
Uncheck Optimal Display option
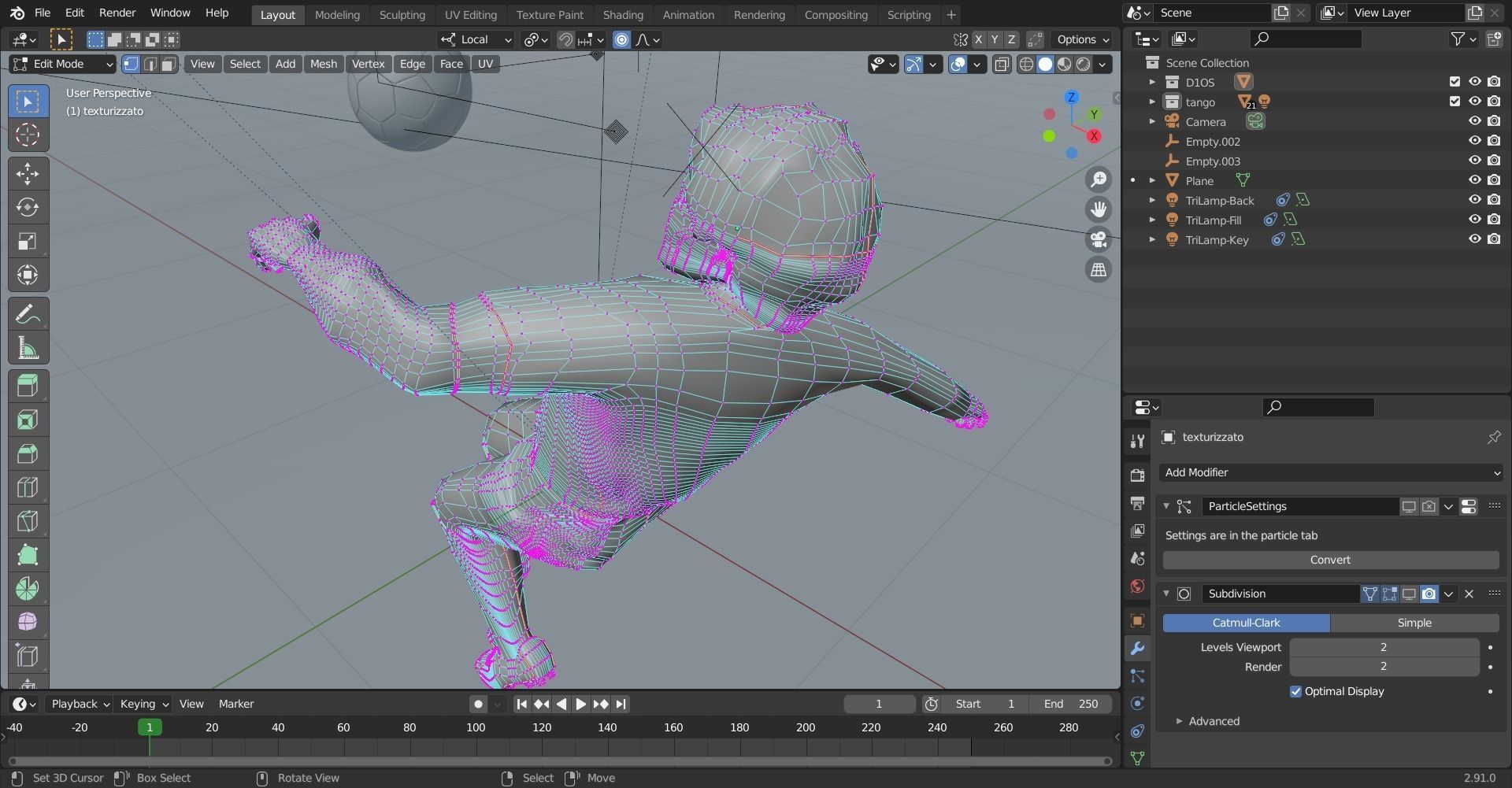(x=1295, y=692)
